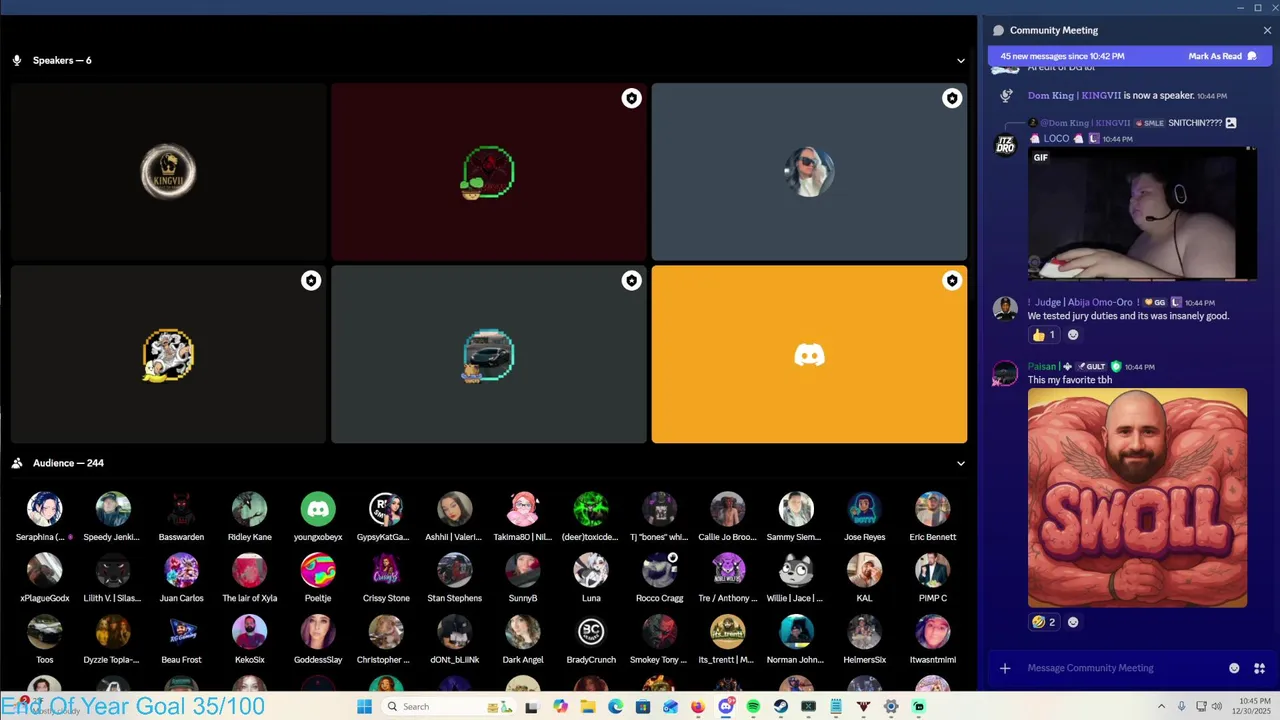The image size is (1280, 720).
Task: Expand hidden system tray icons
Action: (x=1162, y=707)
